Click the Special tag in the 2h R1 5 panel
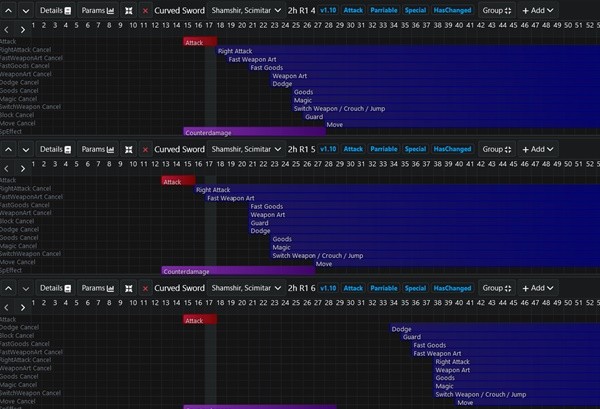 point(415,149)
